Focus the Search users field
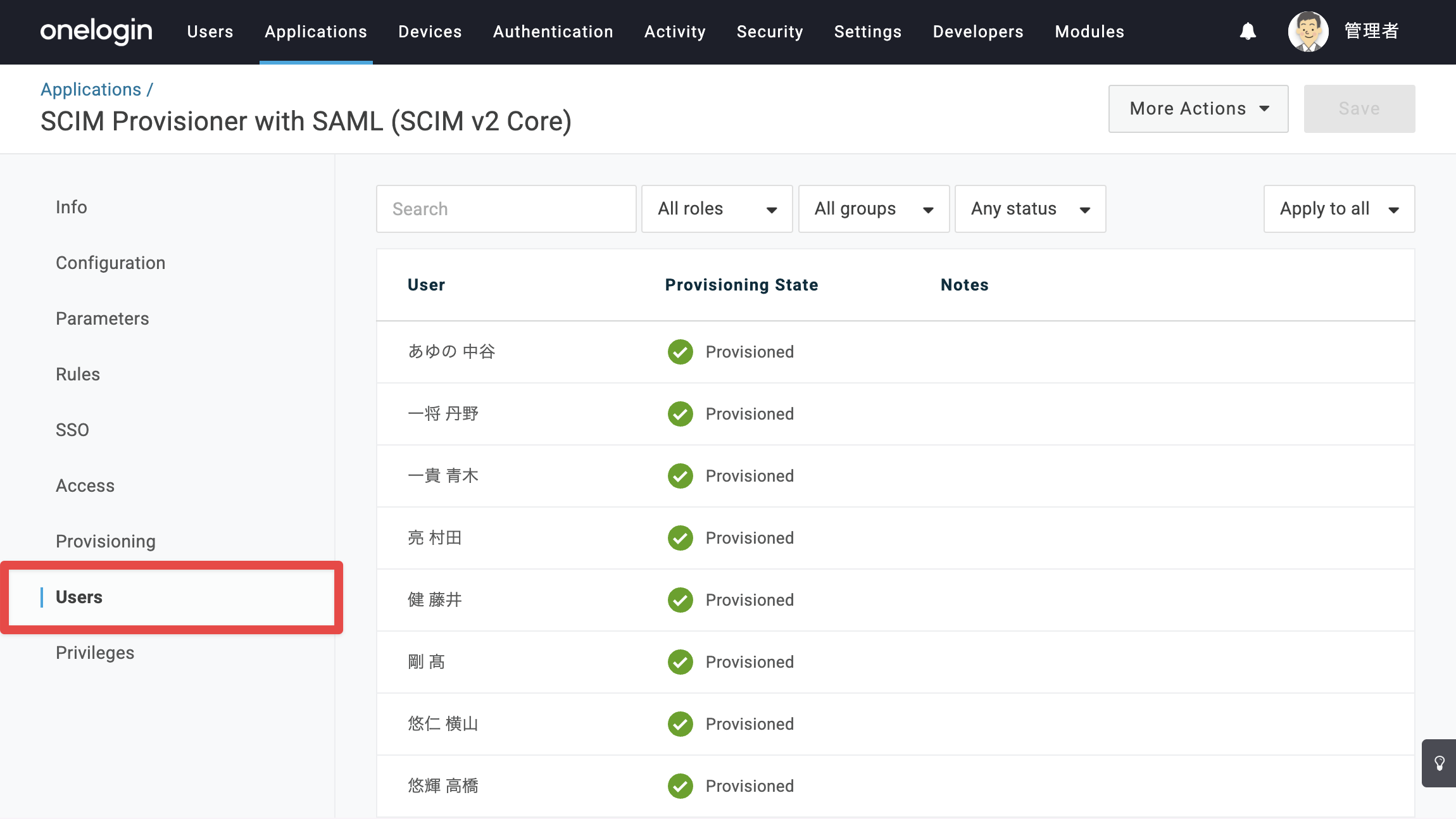Screen dimensions: 1456x819 tap(506, 209)
